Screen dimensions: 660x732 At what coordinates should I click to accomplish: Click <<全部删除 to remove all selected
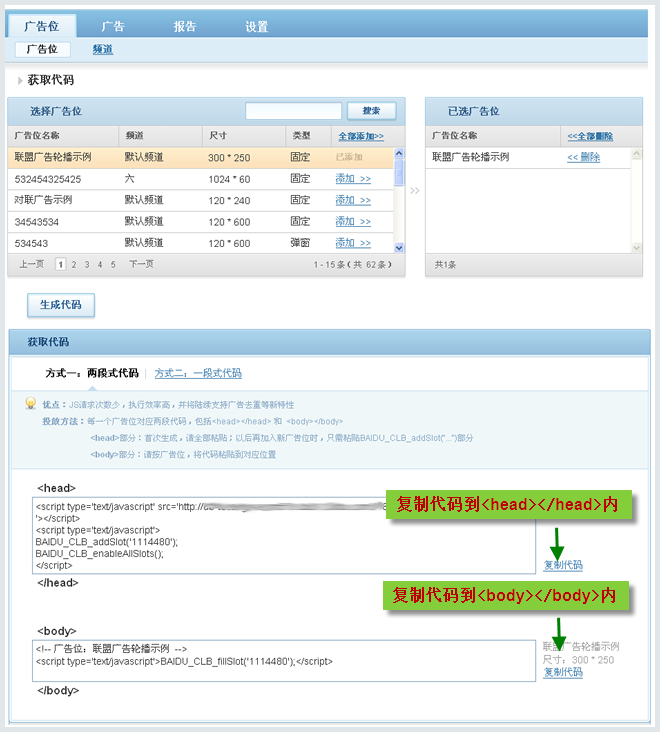click(x=590, y=136)
